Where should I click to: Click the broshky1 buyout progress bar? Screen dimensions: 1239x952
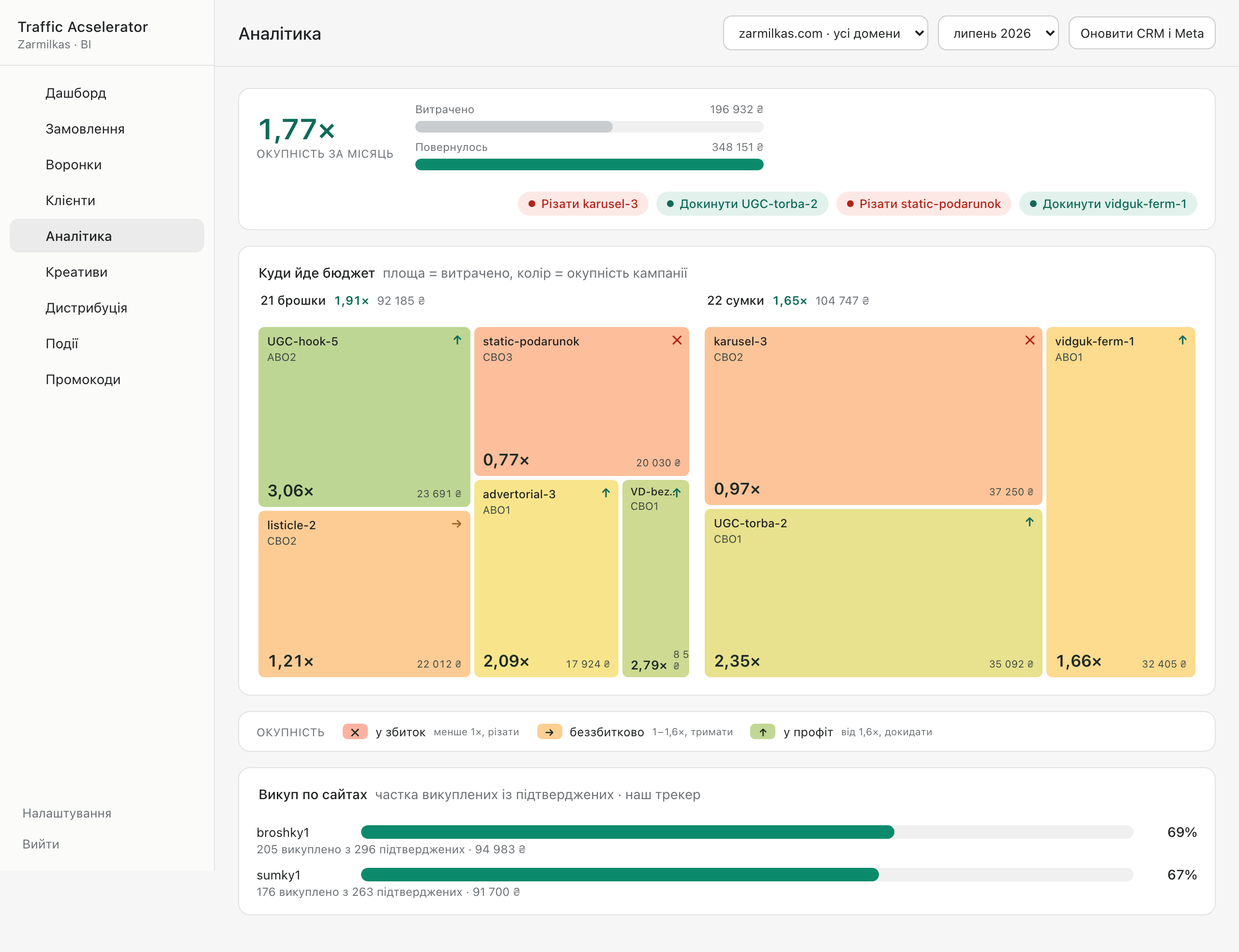747,832
